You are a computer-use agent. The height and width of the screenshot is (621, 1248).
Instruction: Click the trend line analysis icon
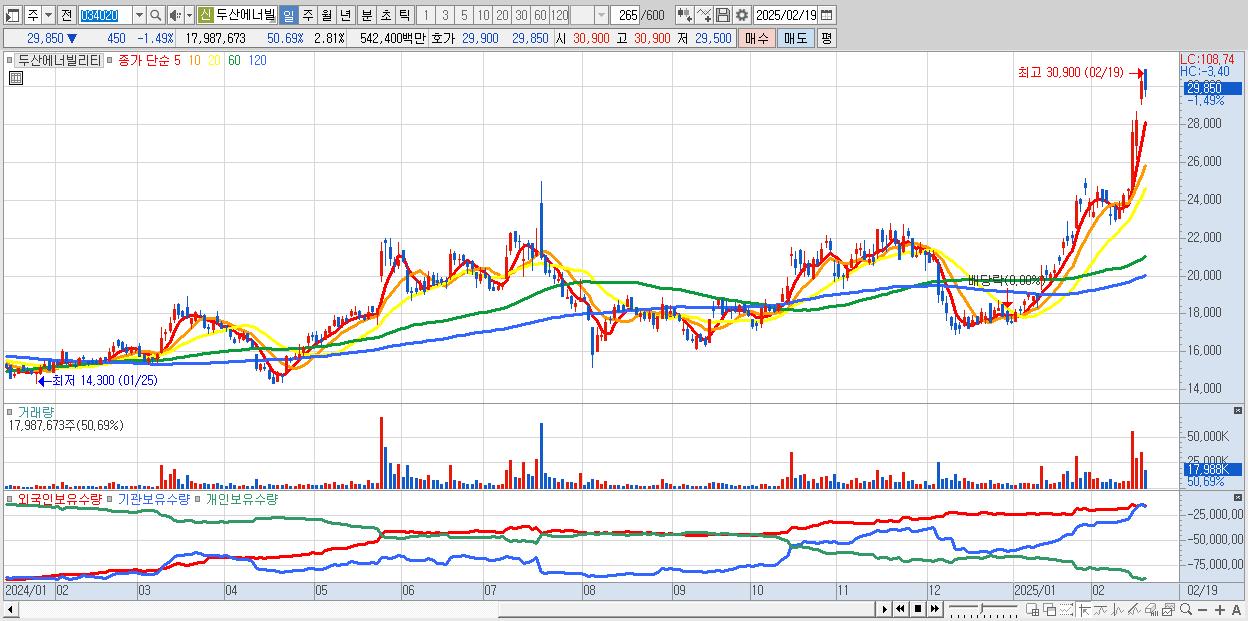point(1101,610)
